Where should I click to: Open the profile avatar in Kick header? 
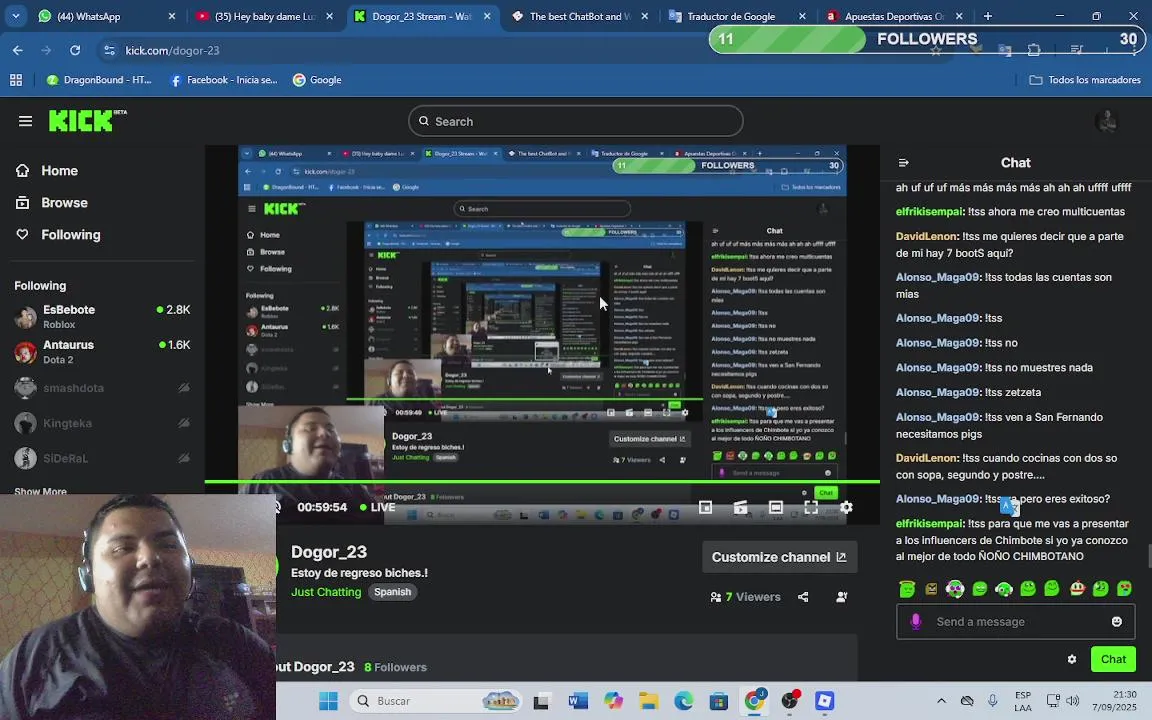[1106, 121]
